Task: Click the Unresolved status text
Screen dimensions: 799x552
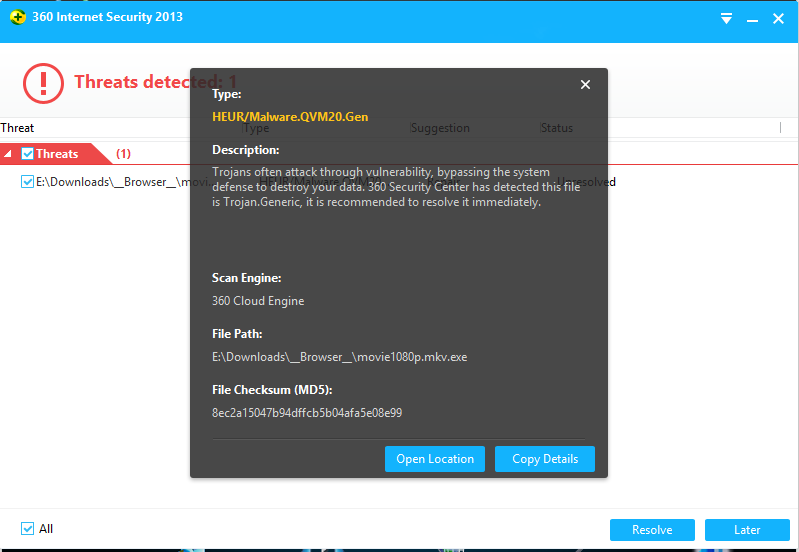Action: [x=586, y=182]
